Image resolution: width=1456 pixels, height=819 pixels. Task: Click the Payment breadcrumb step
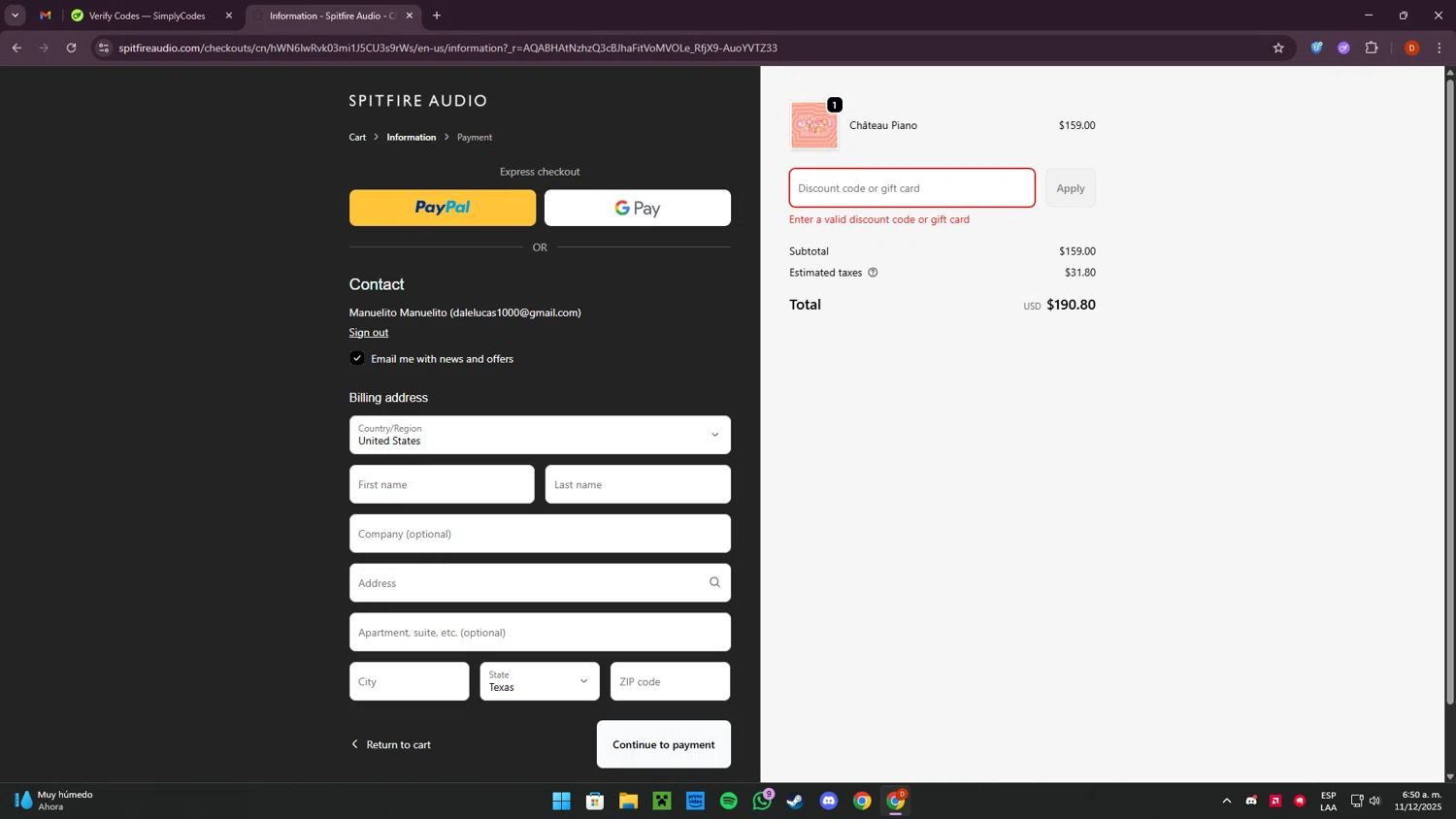(x=475, y=137)
